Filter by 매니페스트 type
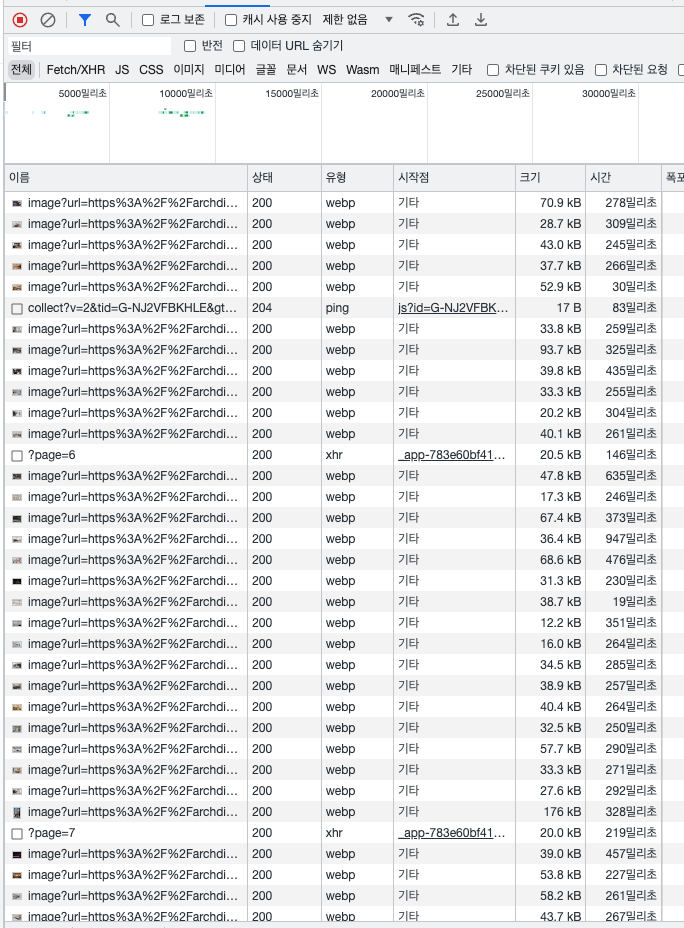This screenshot has width=684, height=928. [x=415, y=70]
